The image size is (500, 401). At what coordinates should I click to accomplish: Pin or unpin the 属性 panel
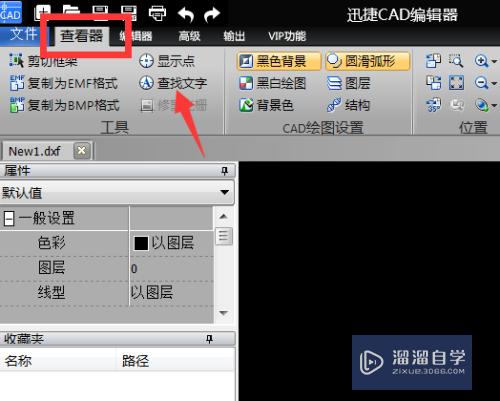(224, 171)
